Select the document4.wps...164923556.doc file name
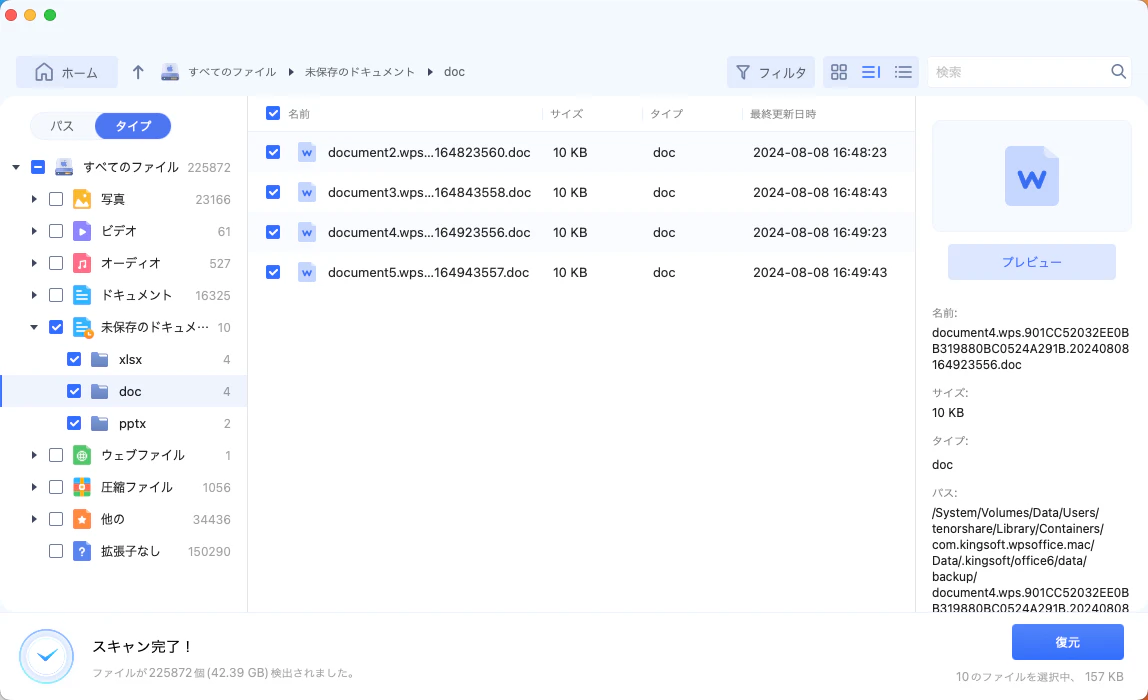 tap(429, 232)
